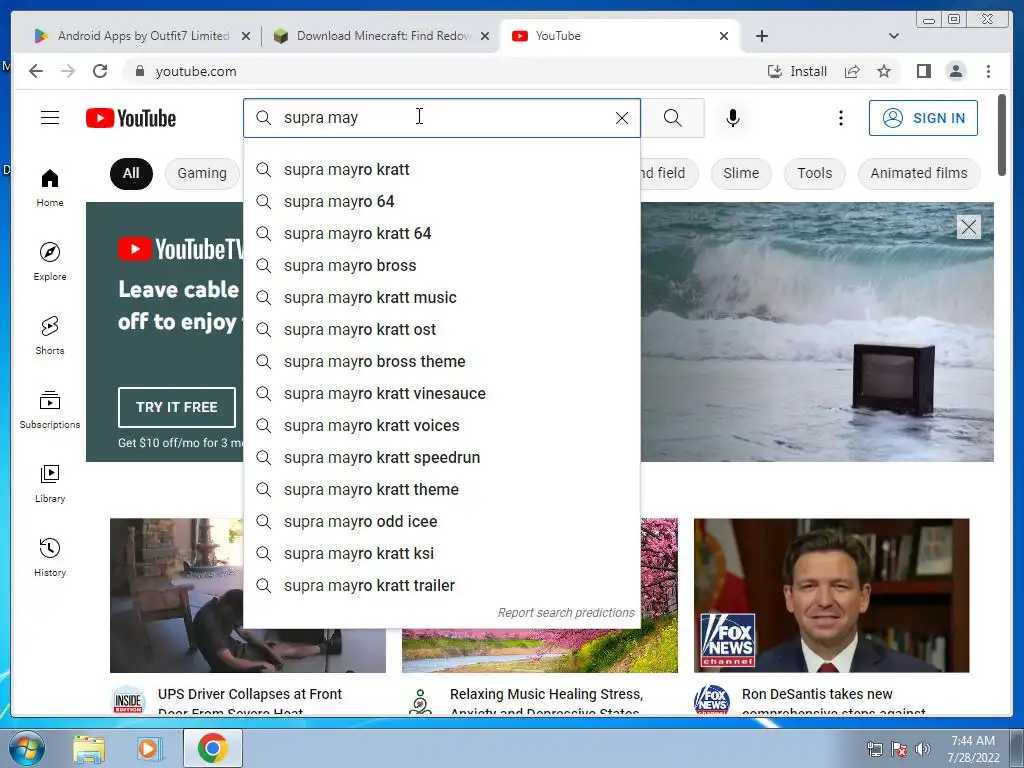Bookmark this page with the star

pyautogui.click(x=884, y=71)
